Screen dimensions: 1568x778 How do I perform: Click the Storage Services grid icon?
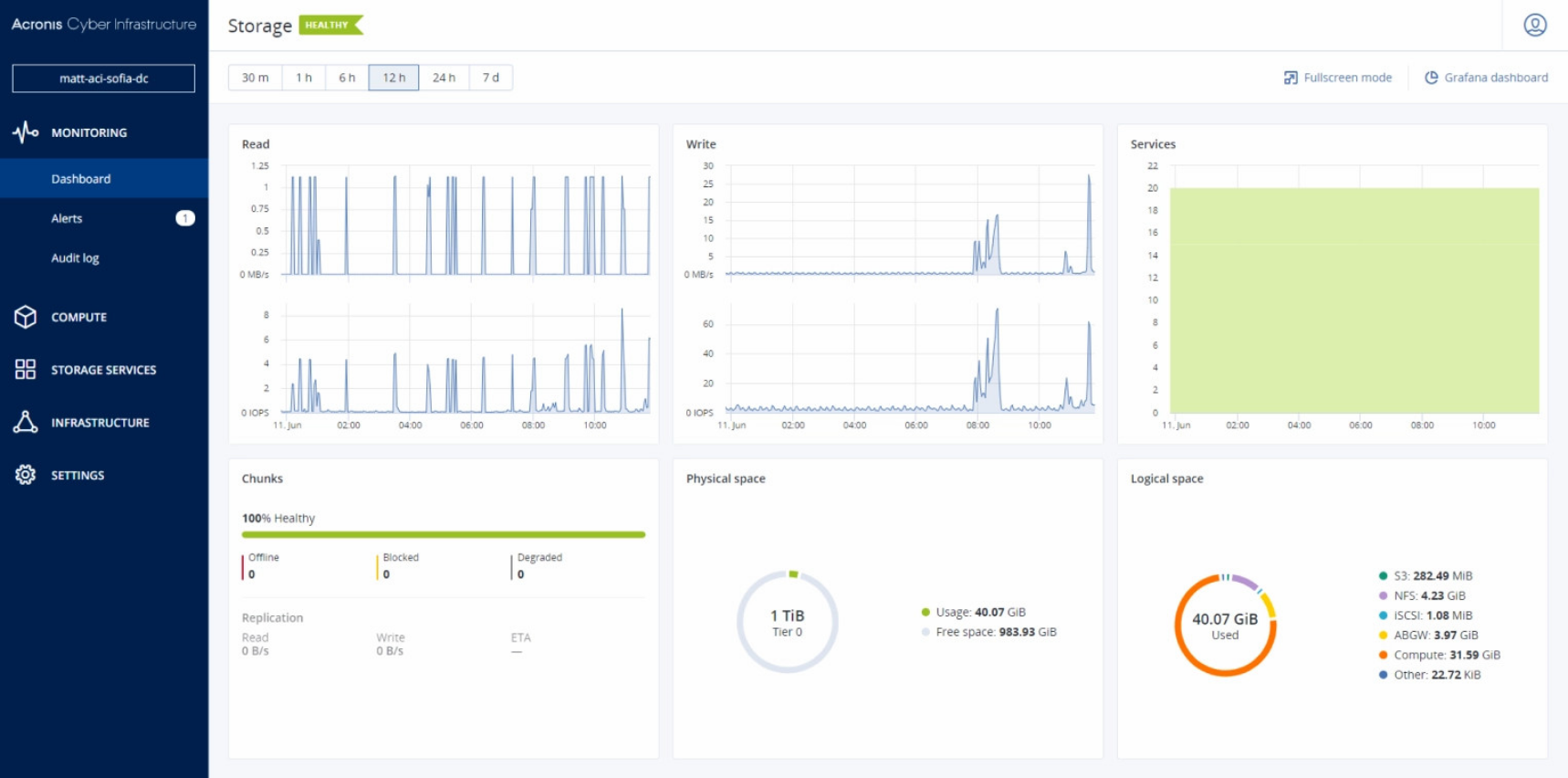point(26,370)
